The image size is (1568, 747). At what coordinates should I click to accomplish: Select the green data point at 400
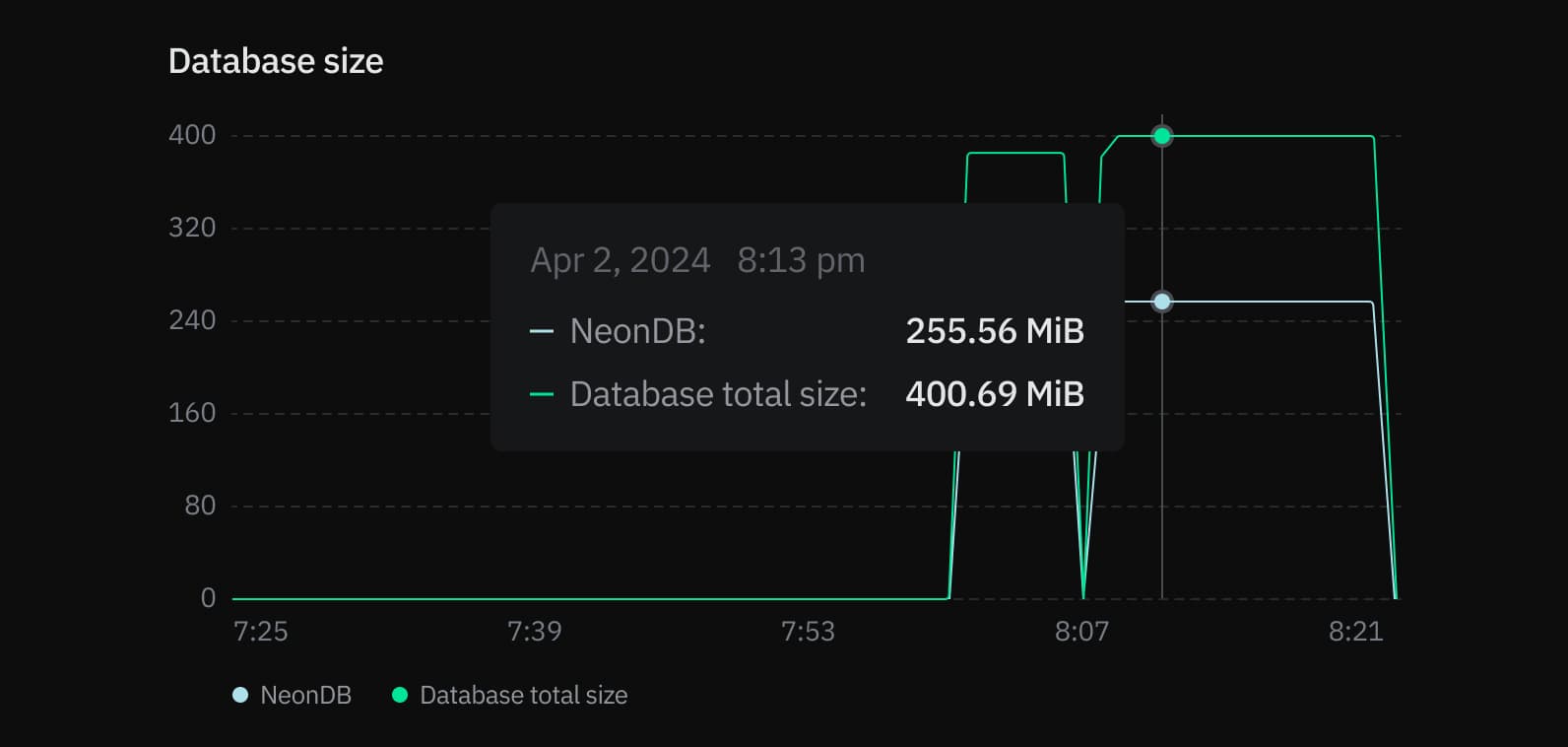1162,136
